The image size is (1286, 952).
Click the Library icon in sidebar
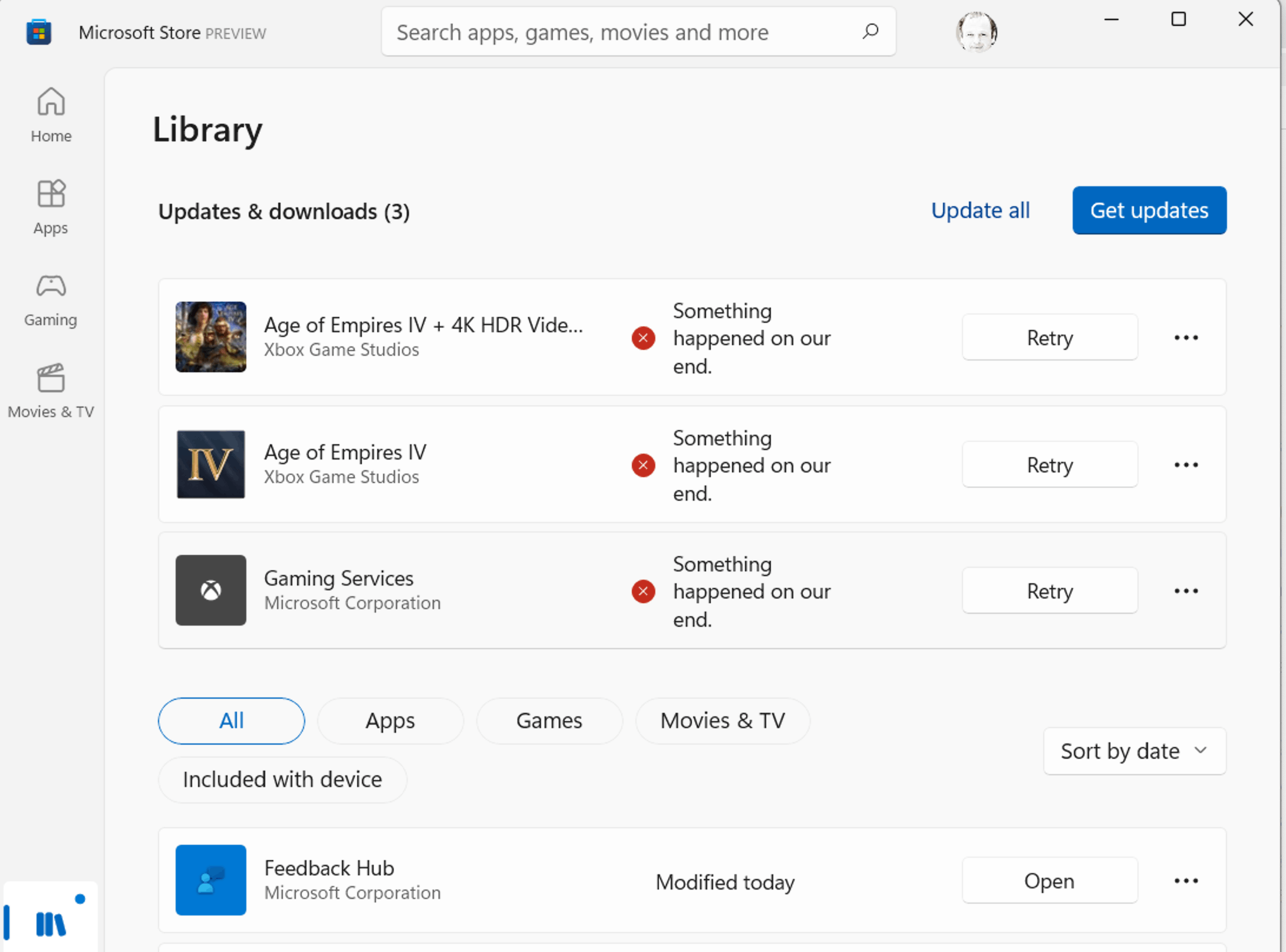coord(51,923)
